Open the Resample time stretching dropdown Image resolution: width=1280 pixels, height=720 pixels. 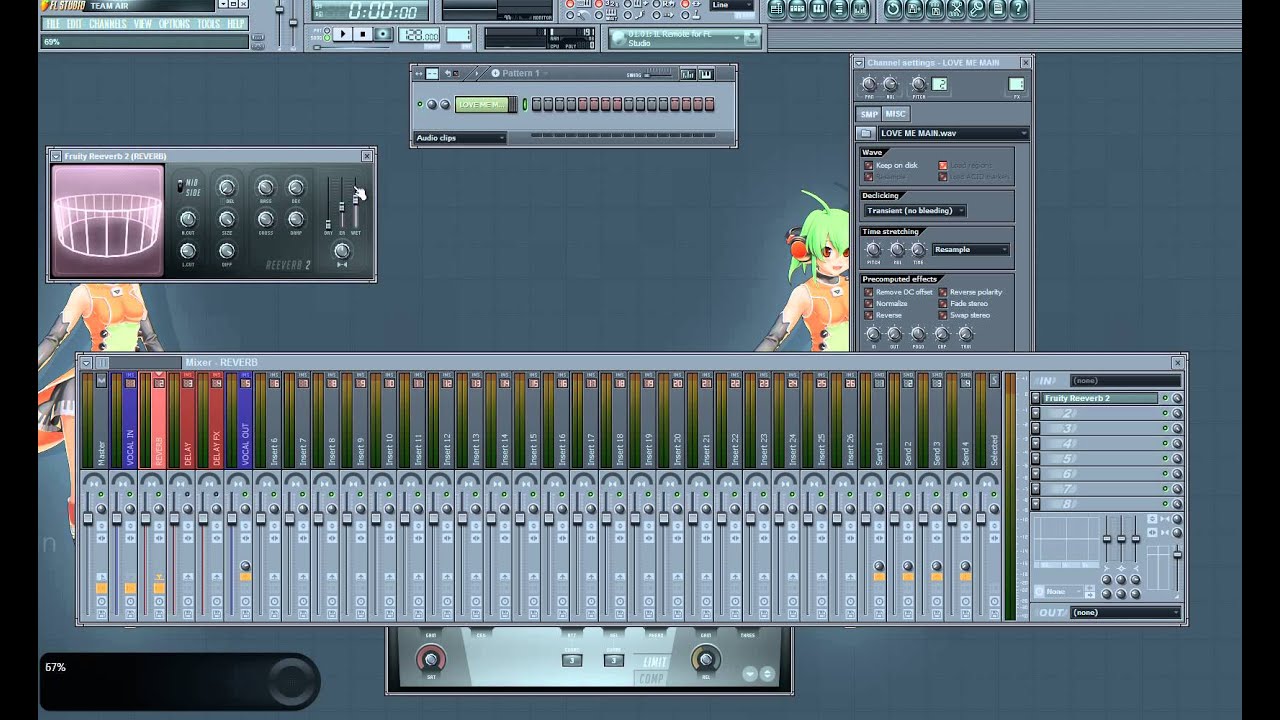click(x=971, y=249)
